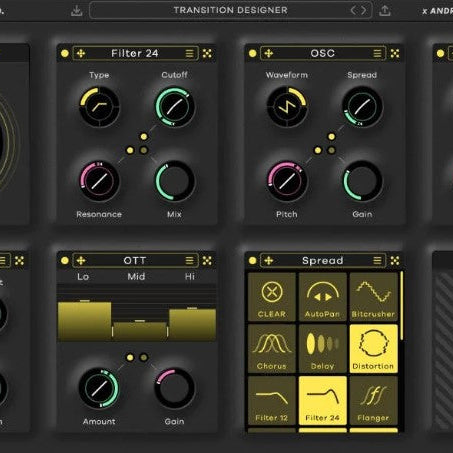Click the Filter 24 Cutoff knob
Screen dimensions: 453x453
tap(174, 107)
